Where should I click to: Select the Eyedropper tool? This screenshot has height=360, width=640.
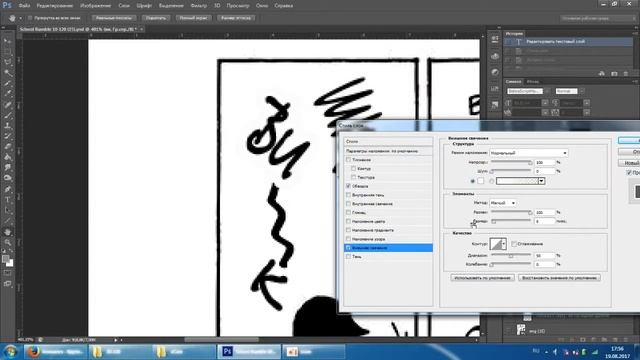[x=7, y=94]
